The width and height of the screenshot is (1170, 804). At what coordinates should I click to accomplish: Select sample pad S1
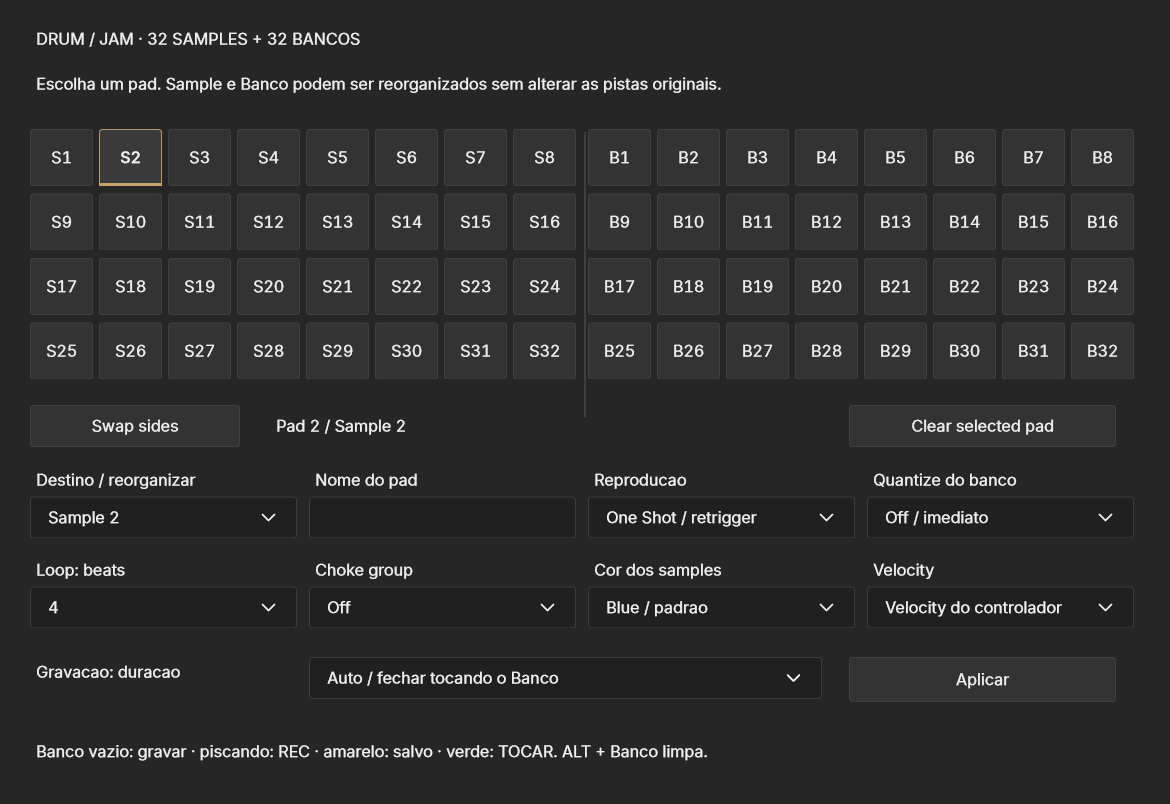tap(61, 158)
